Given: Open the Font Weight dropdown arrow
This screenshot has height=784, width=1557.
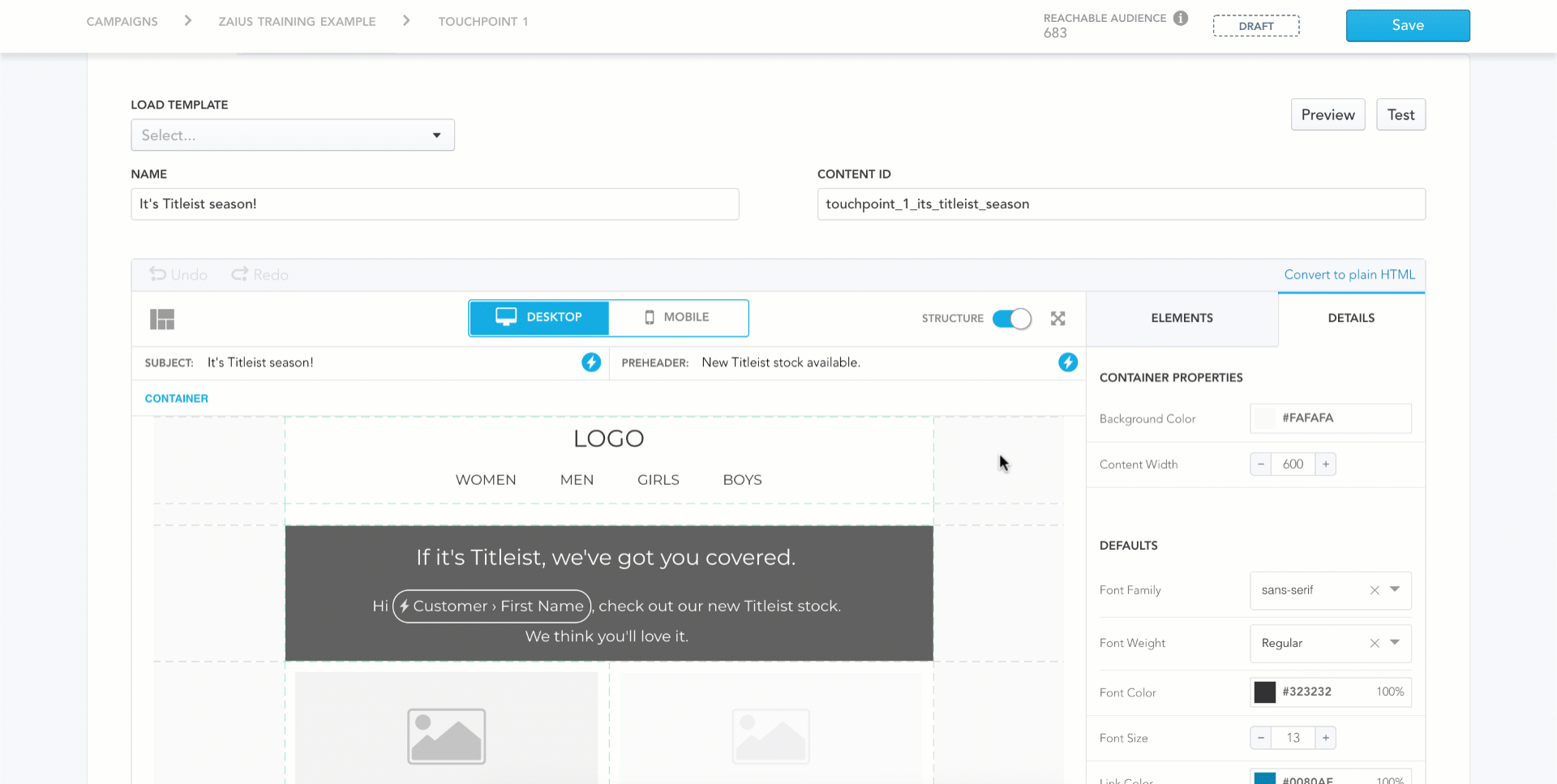Looking at the screenshot, I should point(1395,642).
